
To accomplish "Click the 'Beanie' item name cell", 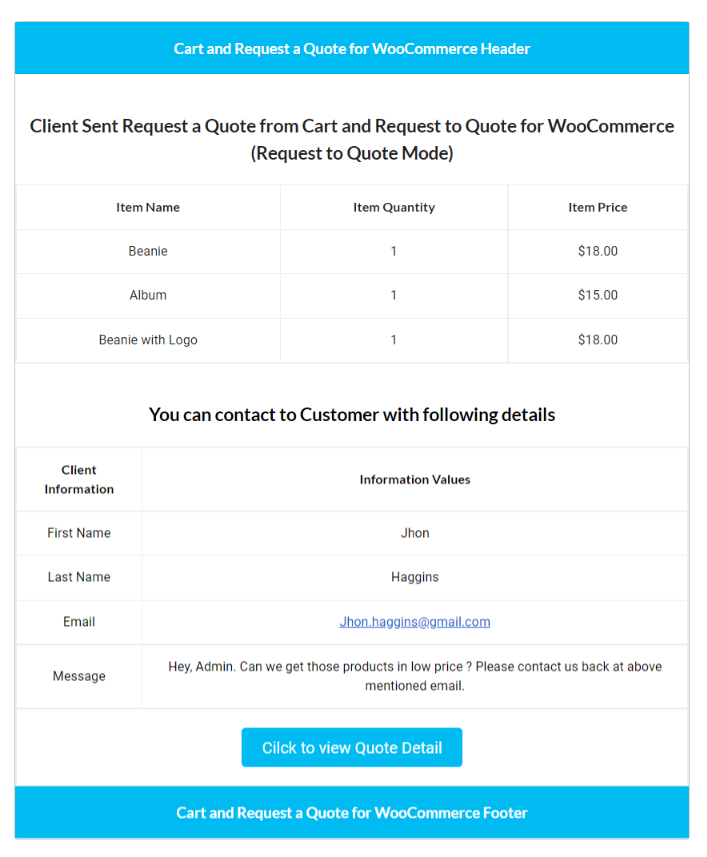I will pos(148,252).
